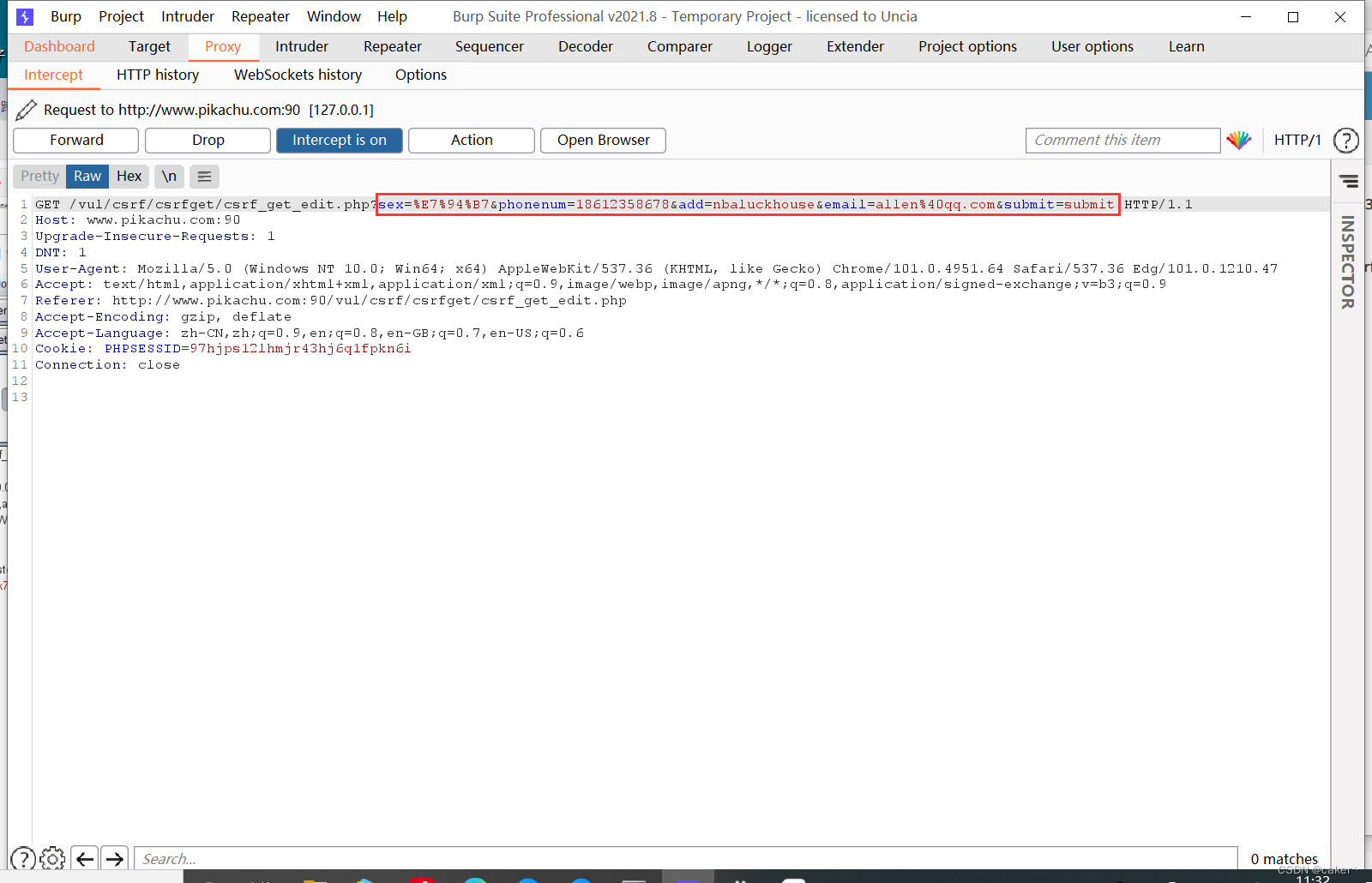Open the Extender tab
The image size is (1372, 883).
point(855,47)
